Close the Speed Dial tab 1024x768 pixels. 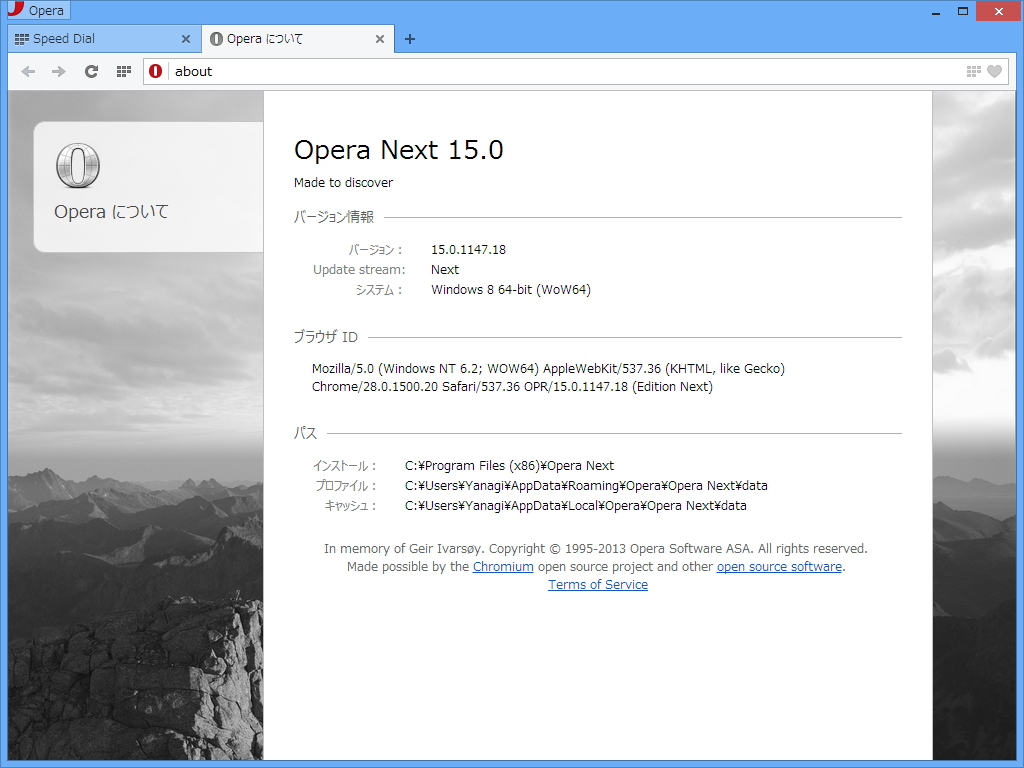(x=186, y=39)
